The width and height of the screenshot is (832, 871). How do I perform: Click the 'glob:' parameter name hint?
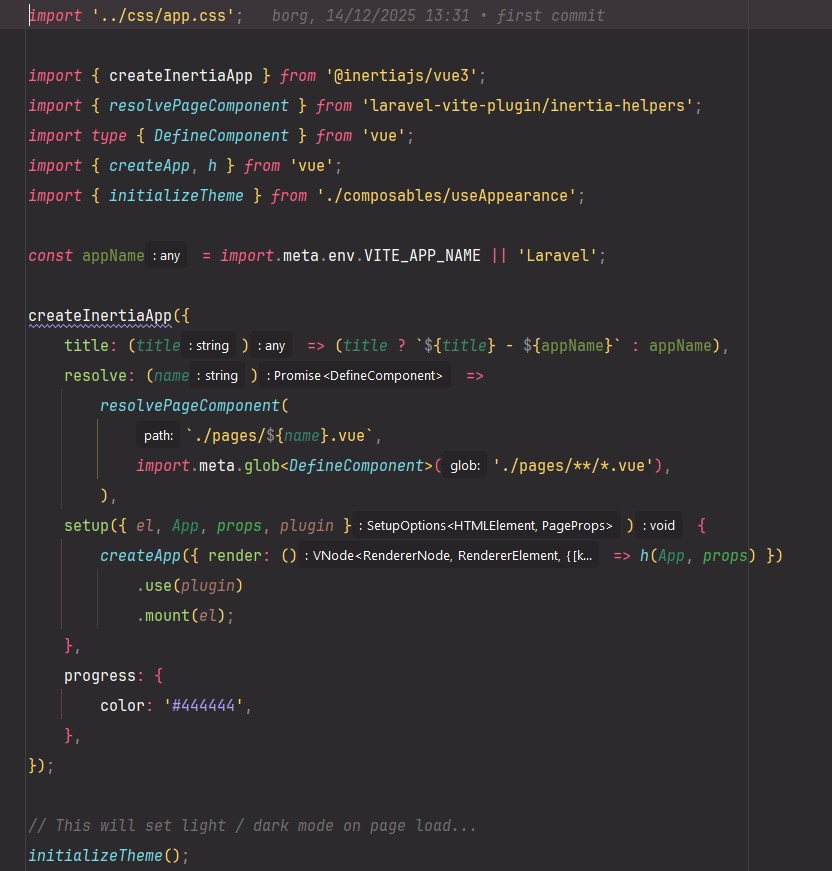pyautogui.click(x=464, y=466)
